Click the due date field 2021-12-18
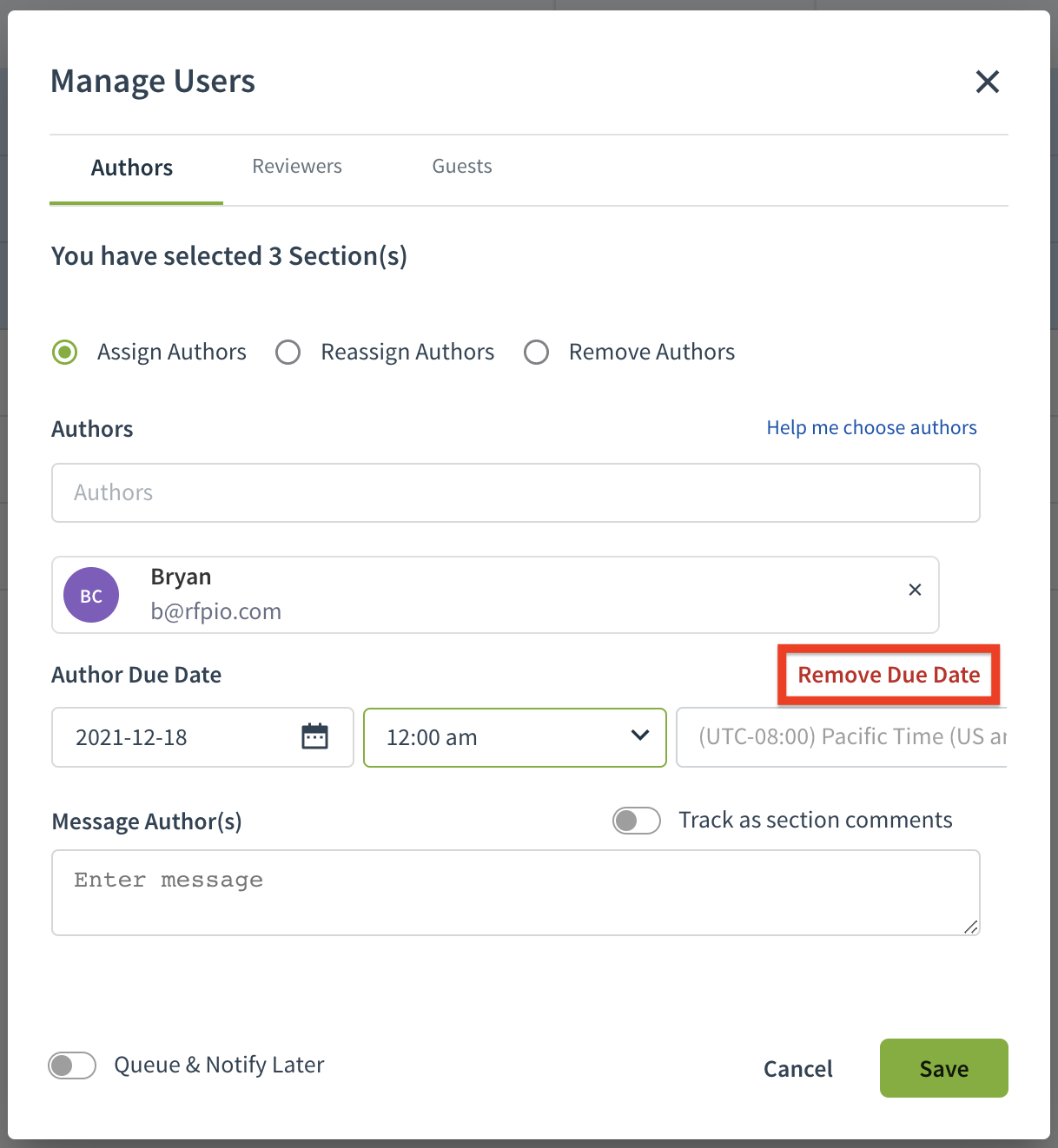This screenshot has height=1148, width=1058. tap(202, 737)
